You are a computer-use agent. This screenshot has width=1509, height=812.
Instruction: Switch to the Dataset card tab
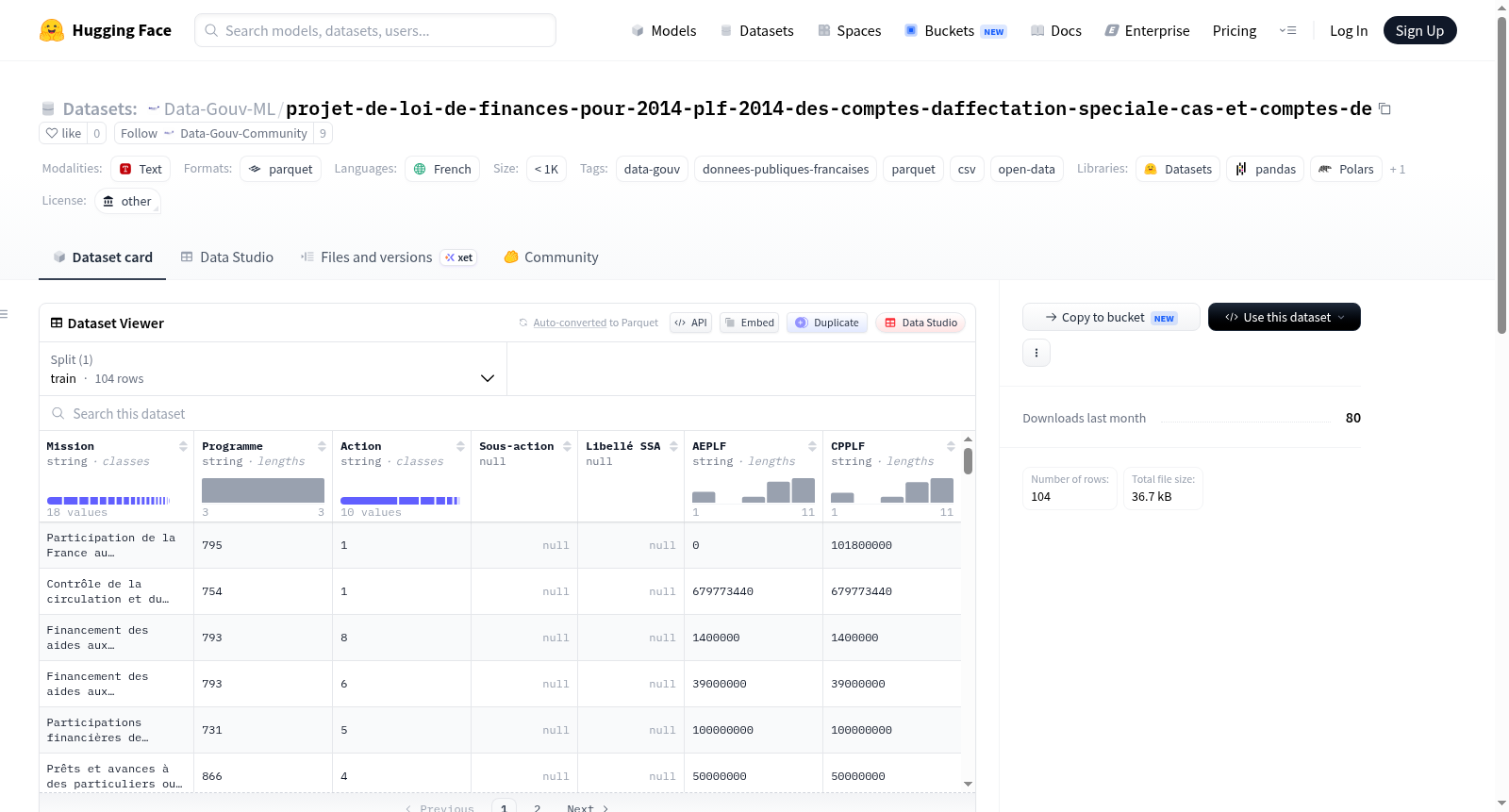tap(103, 257)
